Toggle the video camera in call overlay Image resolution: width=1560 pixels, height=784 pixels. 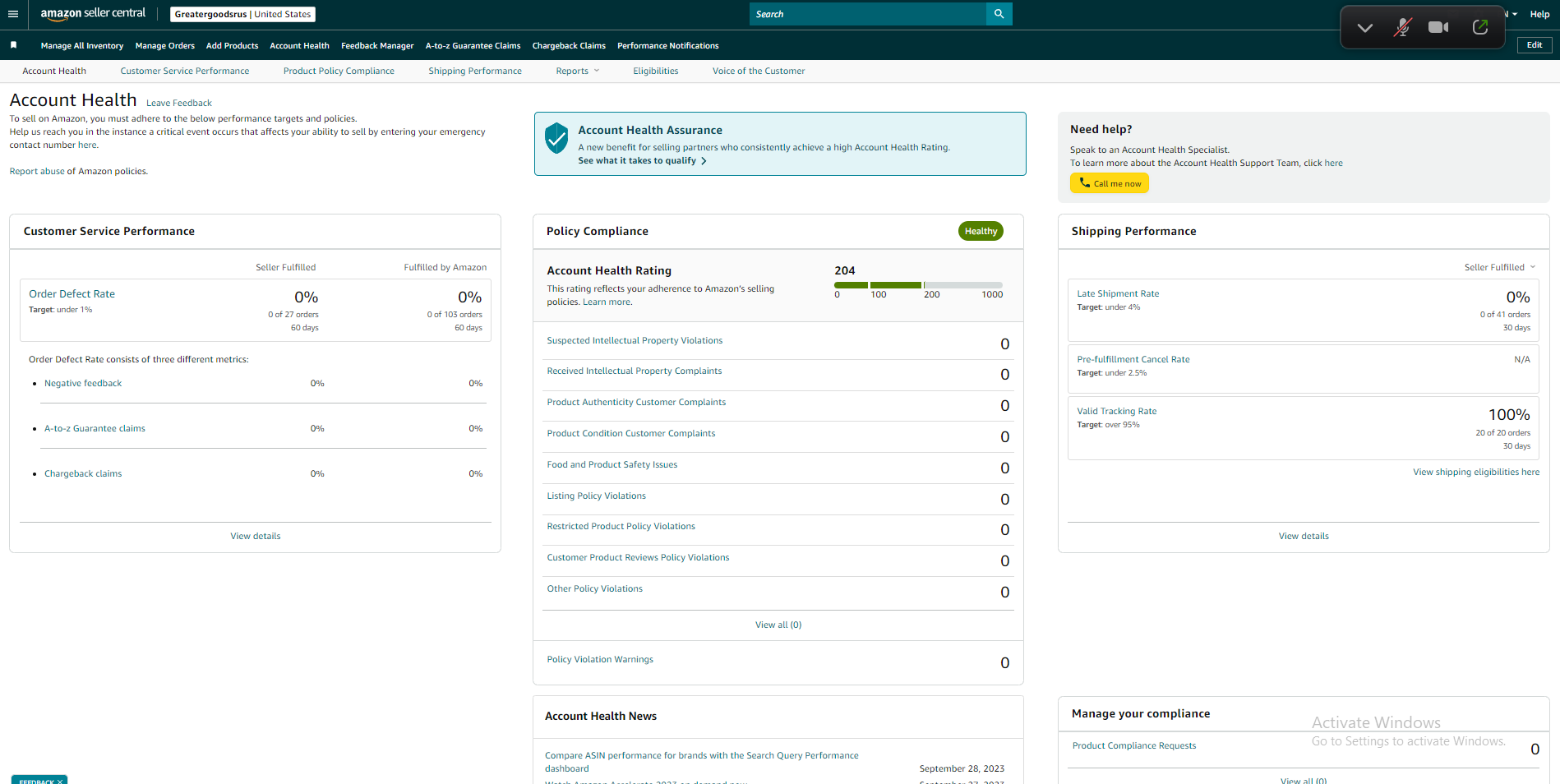tap(1438, 27)
